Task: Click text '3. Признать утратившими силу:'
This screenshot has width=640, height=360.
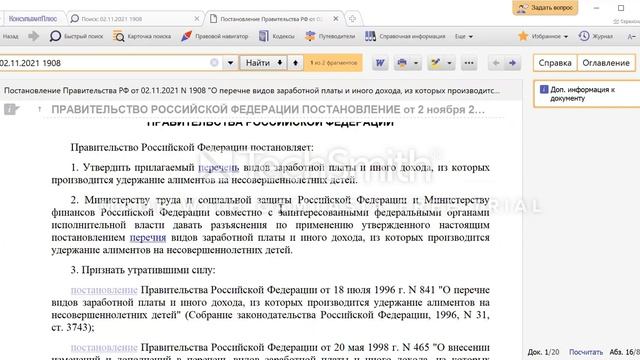Action: pos(143,270)
